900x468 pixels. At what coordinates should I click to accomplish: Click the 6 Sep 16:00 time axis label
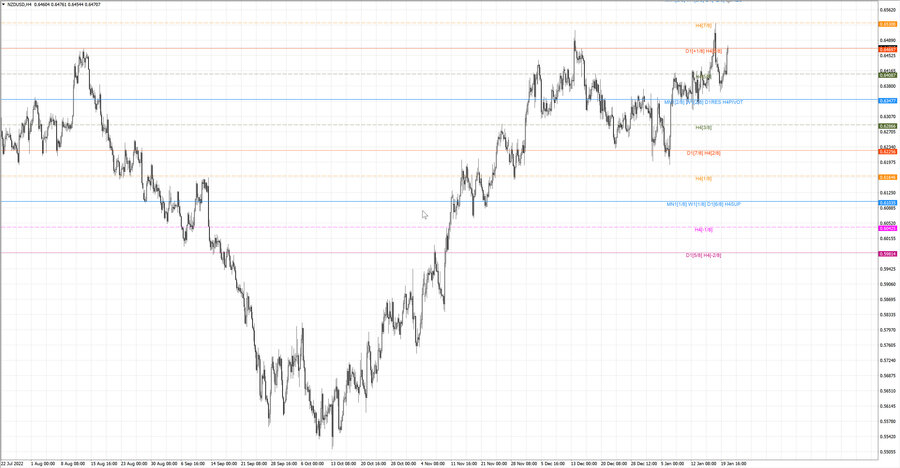coord(193,463)
